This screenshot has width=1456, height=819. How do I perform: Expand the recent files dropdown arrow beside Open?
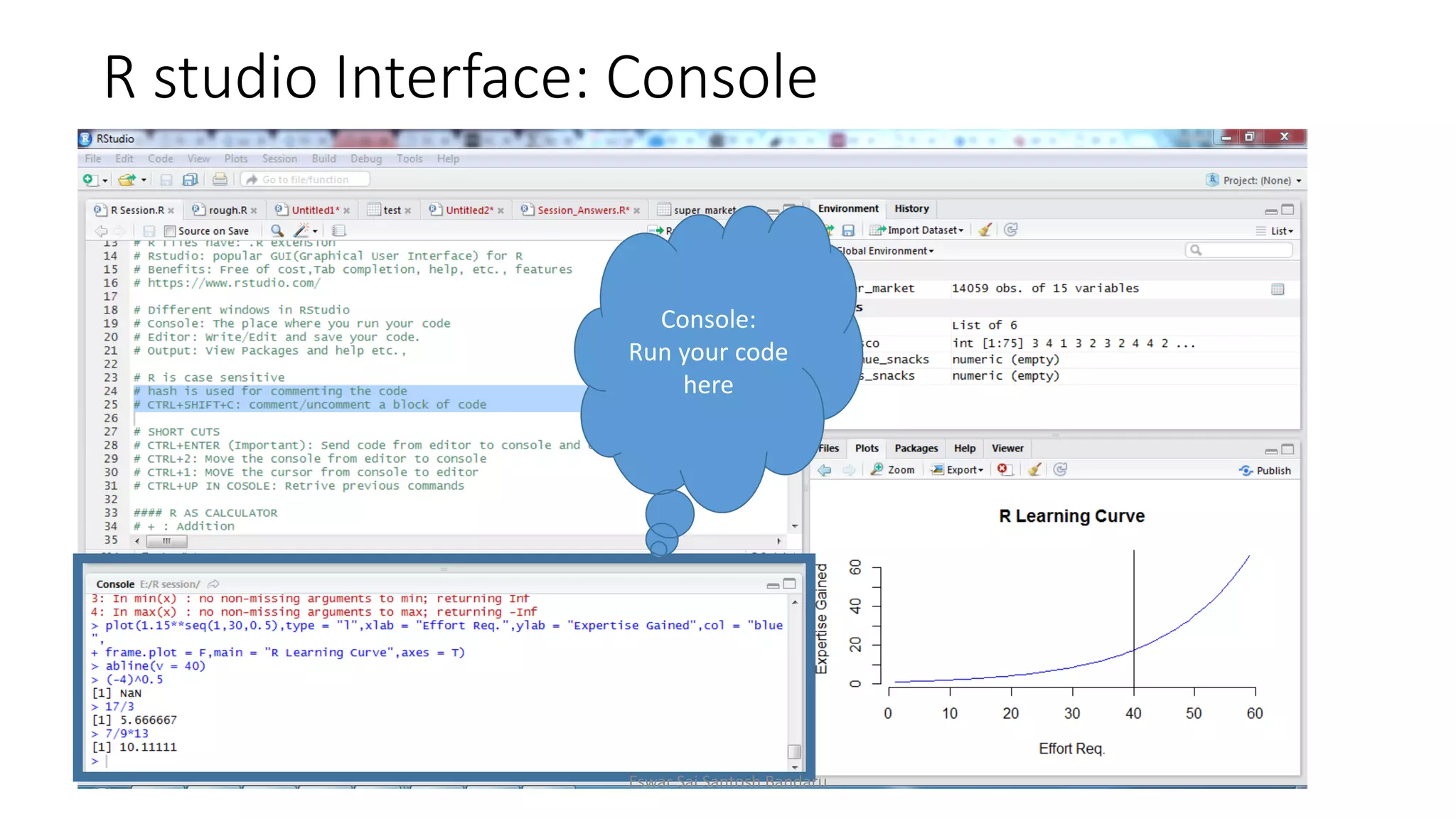tap(144, 181)
